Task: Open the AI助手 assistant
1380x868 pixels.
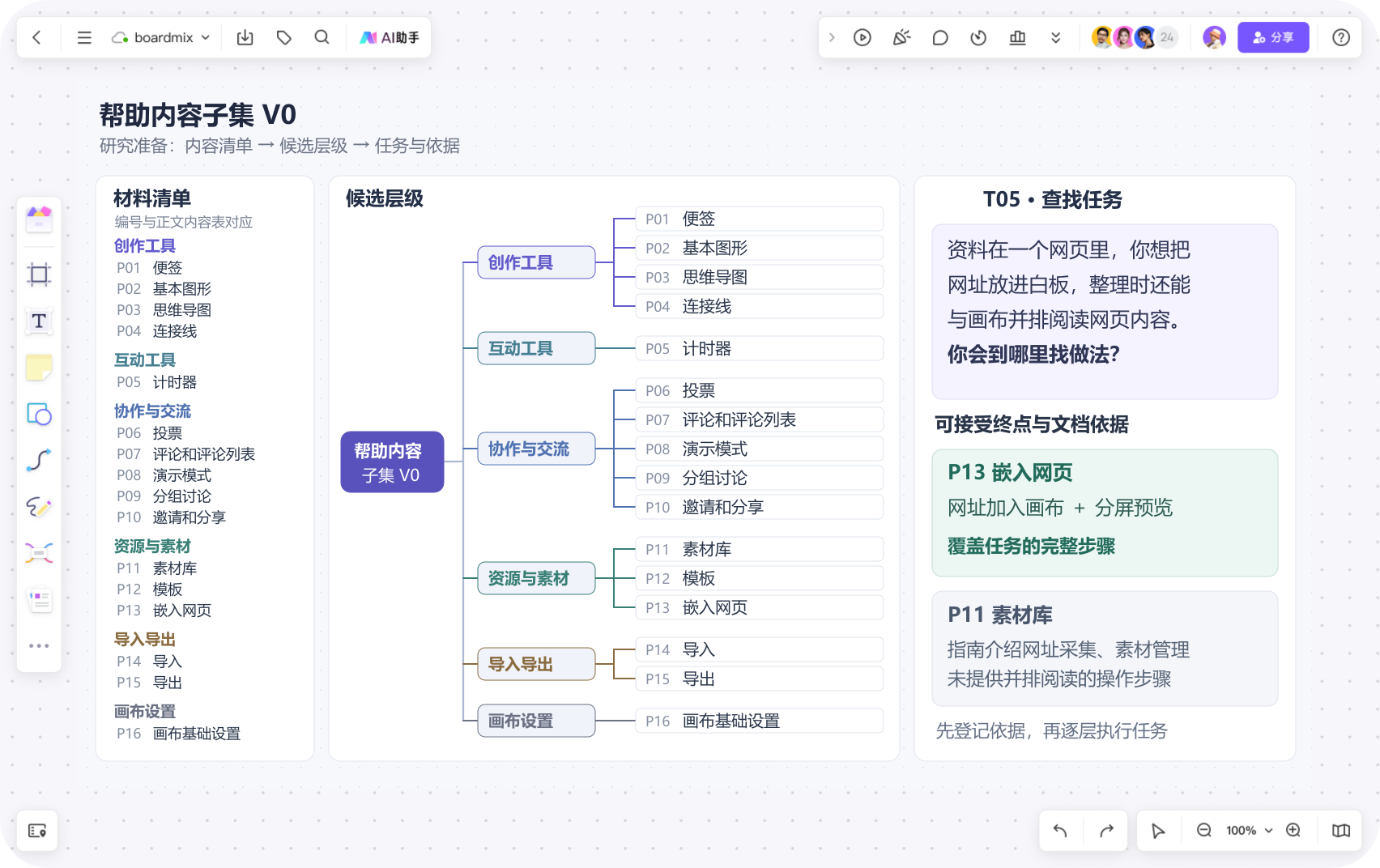Action: tap(390, 37)
